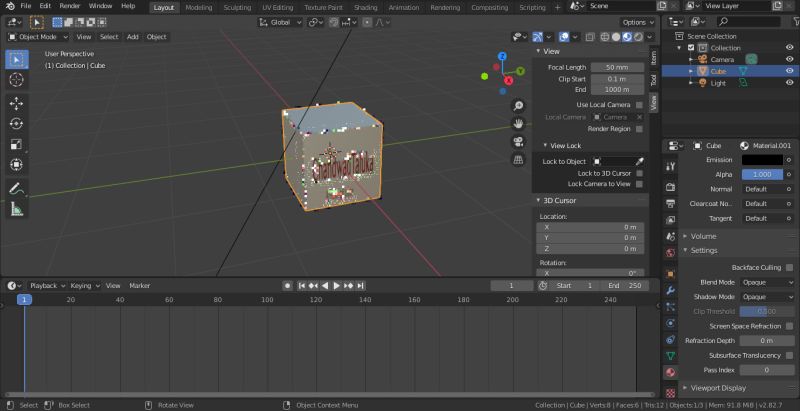
Task: Click the timeline End frame 250 field
Action: (x=624, y=286)
